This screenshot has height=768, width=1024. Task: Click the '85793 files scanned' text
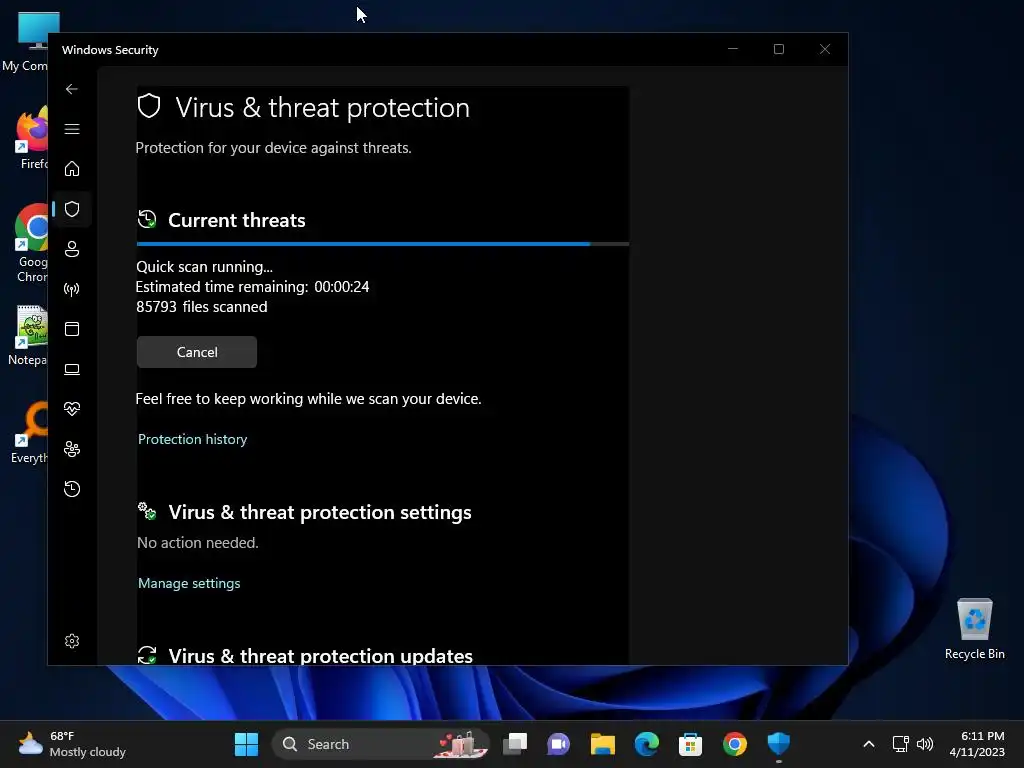(x=202, y=307)
